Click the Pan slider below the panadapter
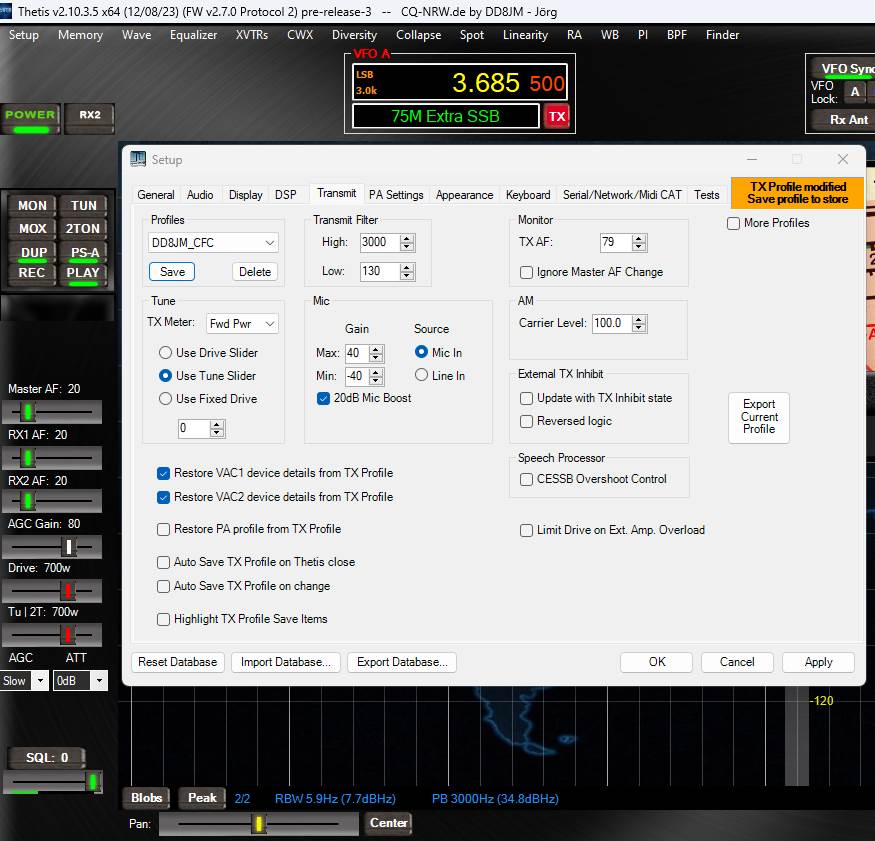This screenshot has width=875, height=841. [x=258, y=824]
